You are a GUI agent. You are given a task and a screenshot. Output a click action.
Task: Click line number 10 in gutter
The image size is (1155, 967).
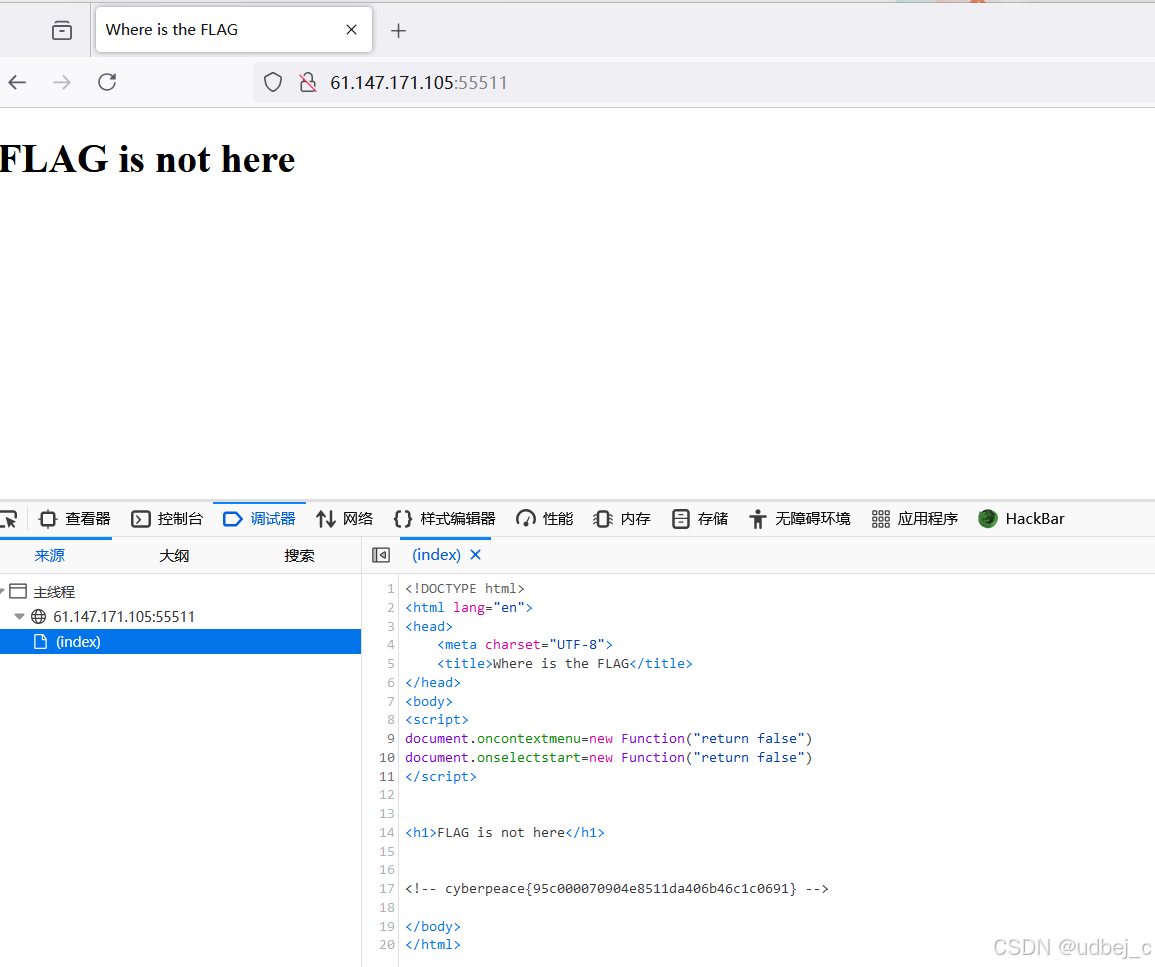387,758
